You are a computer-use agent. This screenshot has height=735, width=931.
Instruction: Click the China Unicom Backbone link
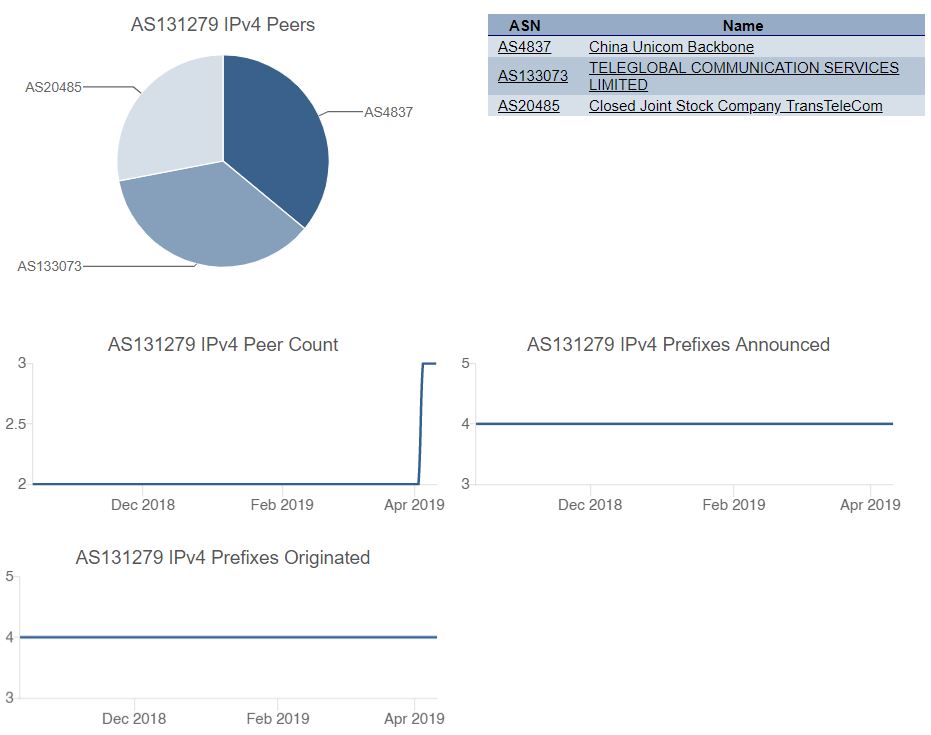point(671,47)
